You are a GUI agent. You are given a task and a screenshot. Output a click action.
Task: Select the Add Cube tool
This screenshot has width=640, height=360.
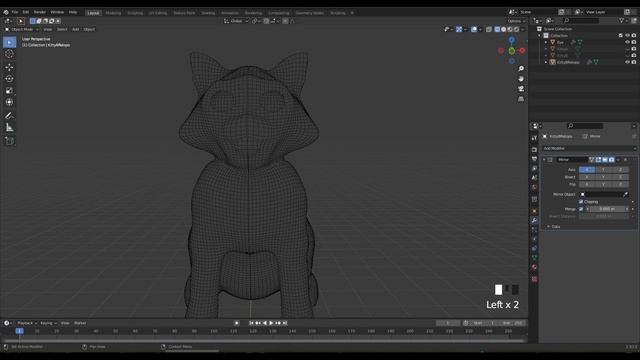9,141
